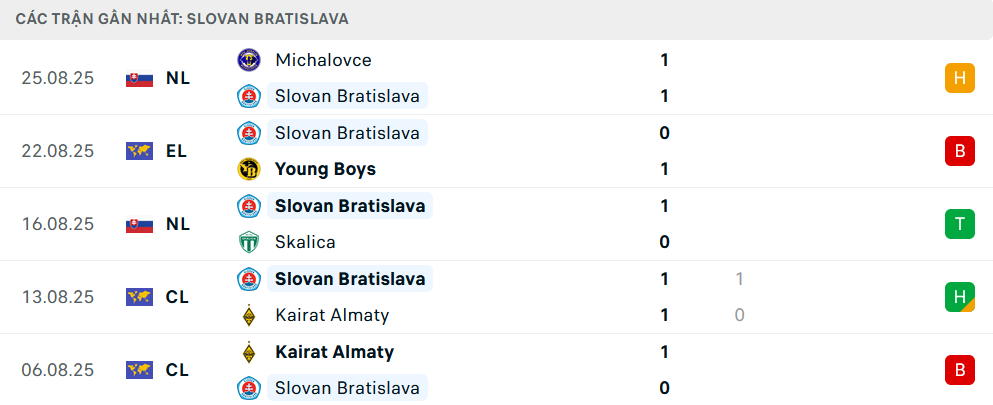Click the Young Boys club logo
The height and width of the screenshot is (405, 993).
pyautogui.click(x=248, y=169)
